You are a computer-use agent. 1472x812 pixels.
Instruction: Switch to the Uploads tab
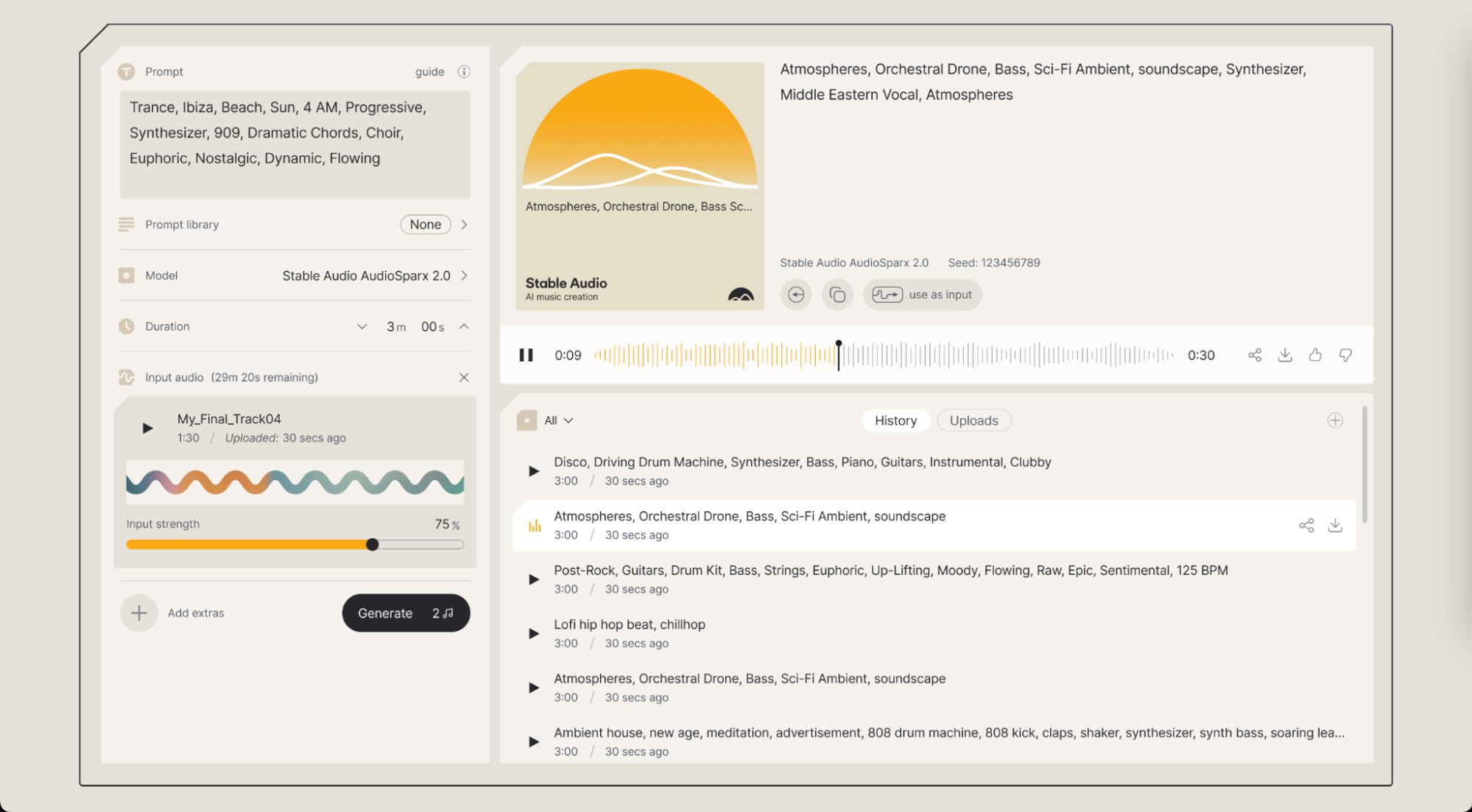973,420
